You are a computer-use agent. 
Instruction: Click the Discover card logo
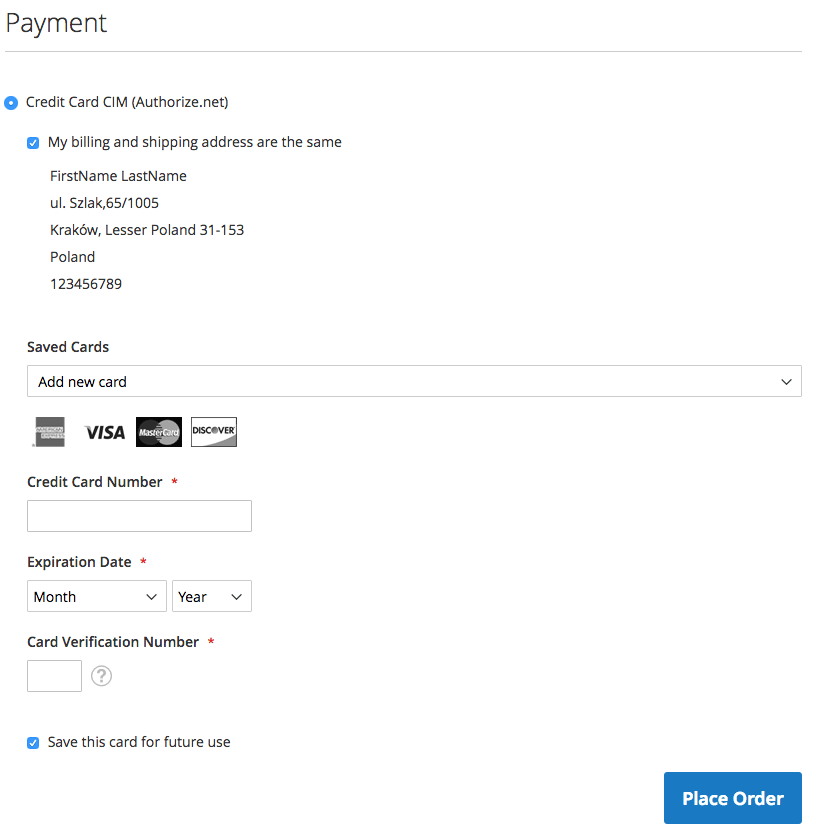(x=214, y=432)
